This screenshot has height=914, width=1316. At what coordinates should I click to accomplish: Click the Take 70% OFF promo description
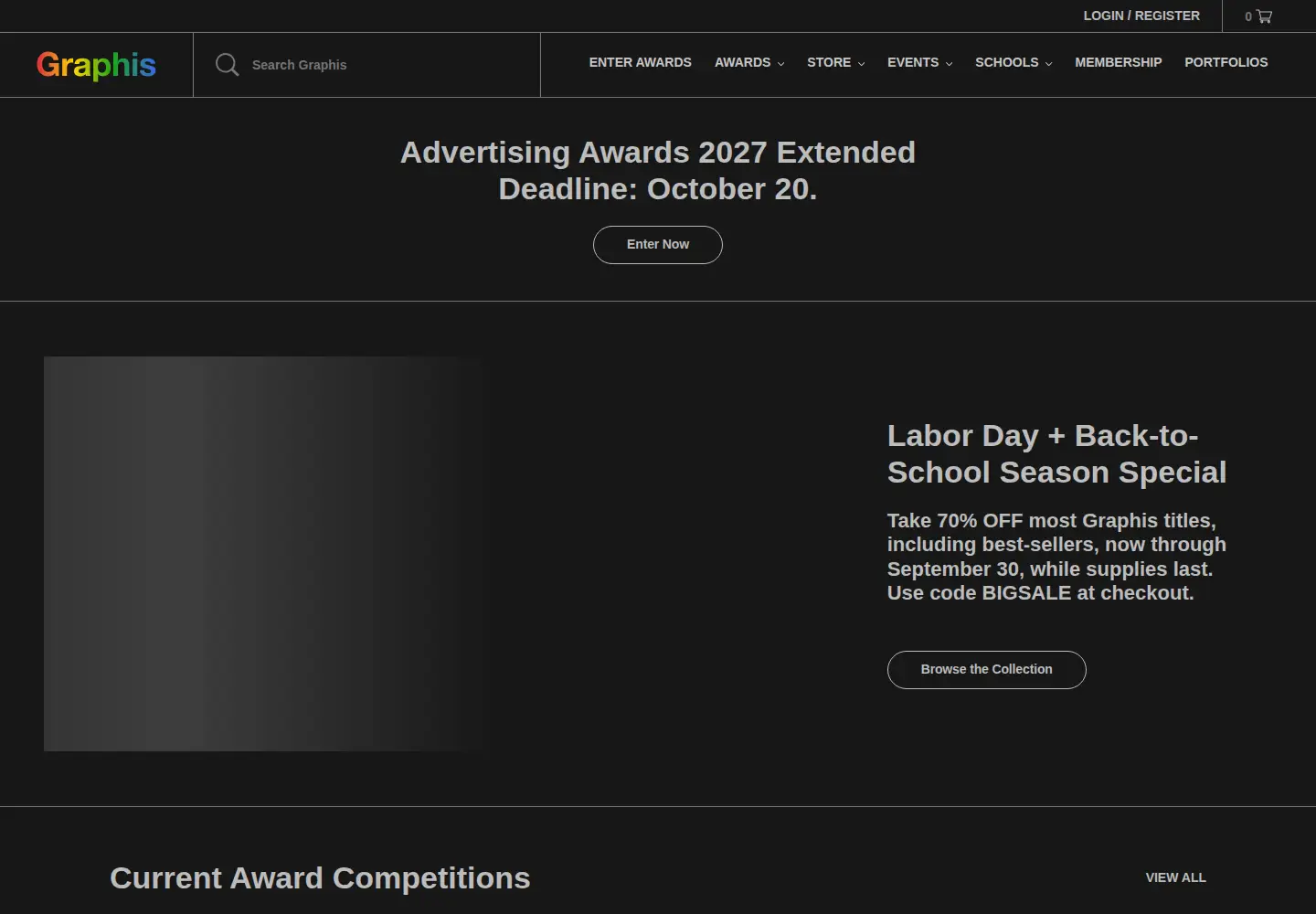click(x=1056, y=557)
